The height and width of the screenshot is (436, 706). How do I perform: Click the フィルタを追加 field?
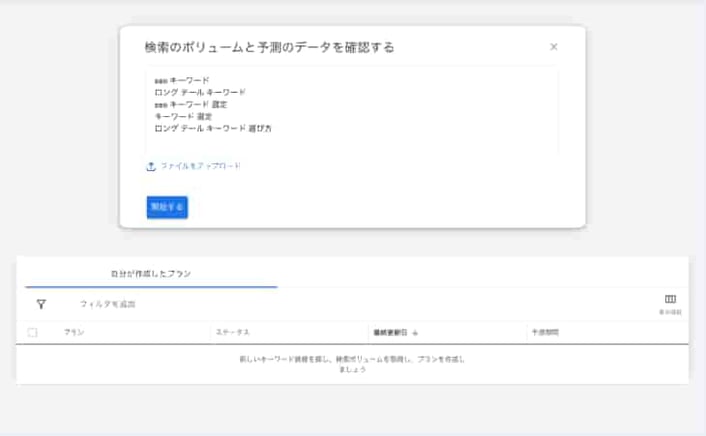107,304
